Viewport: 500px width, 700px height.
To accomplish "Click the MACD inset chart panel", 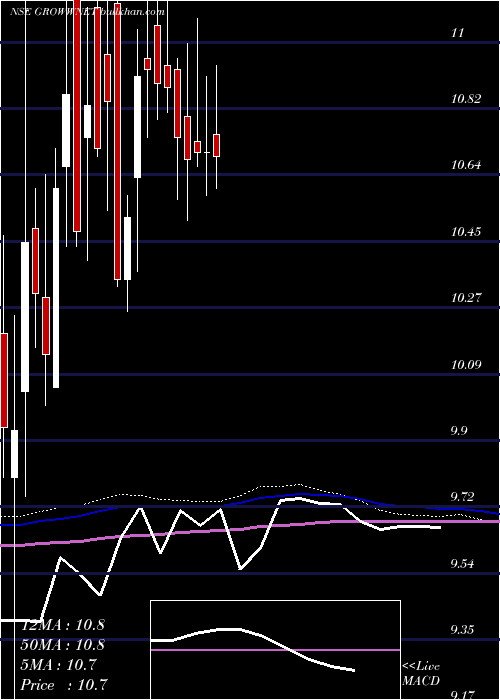I will click(275, 650).
